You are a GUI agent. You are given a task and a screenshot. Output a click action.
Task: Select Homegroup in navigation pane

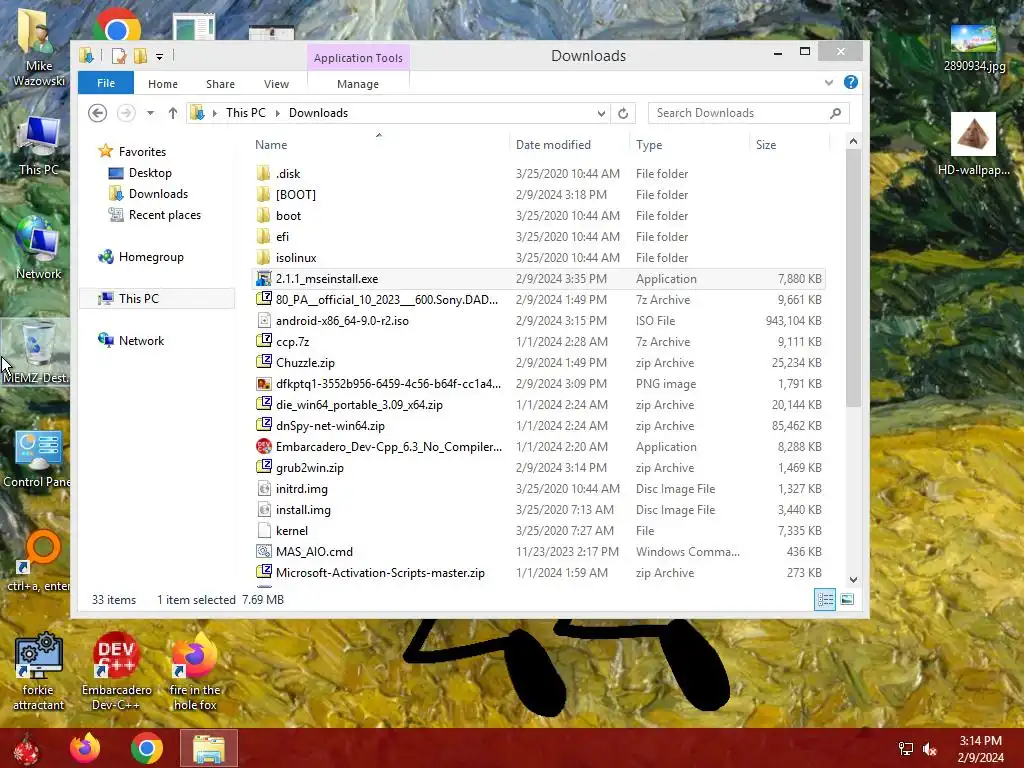click(151, 257)
